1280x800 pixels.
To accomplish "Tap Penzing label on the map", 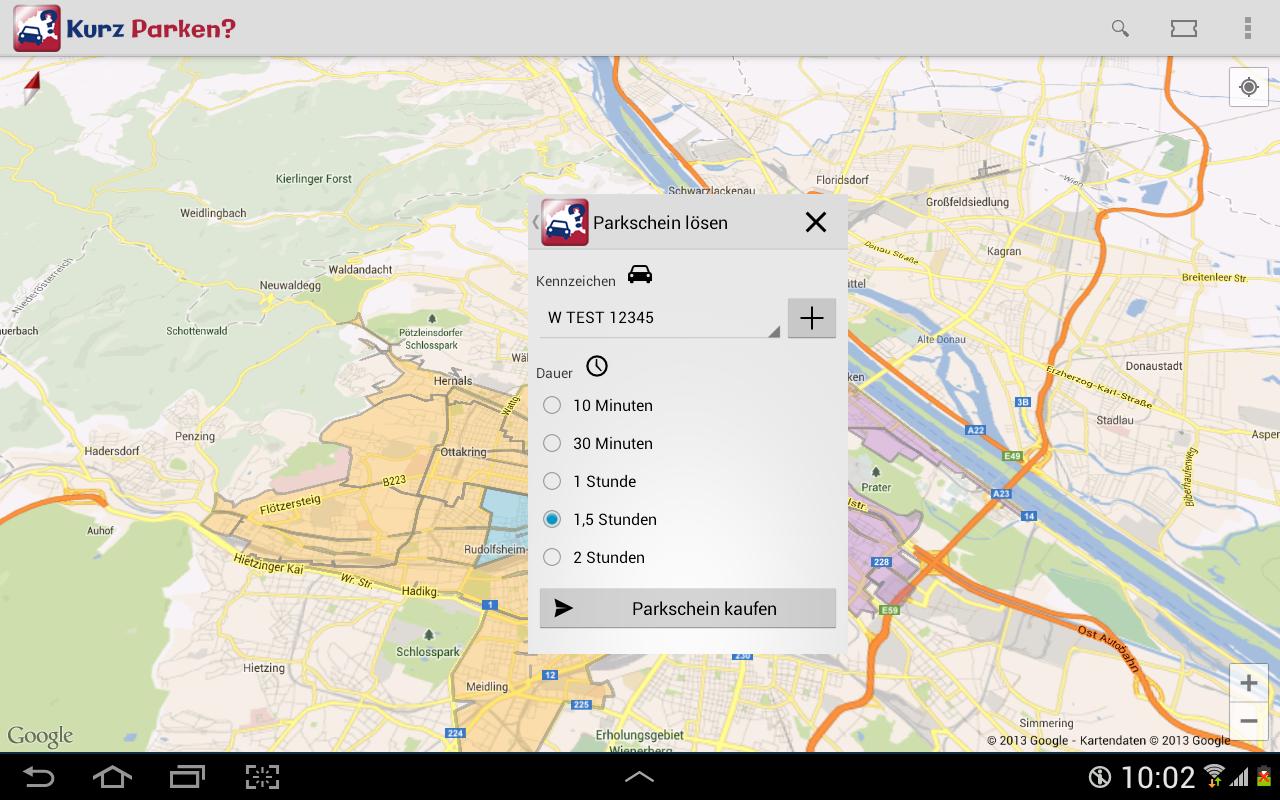I will (x=194, y=436).
